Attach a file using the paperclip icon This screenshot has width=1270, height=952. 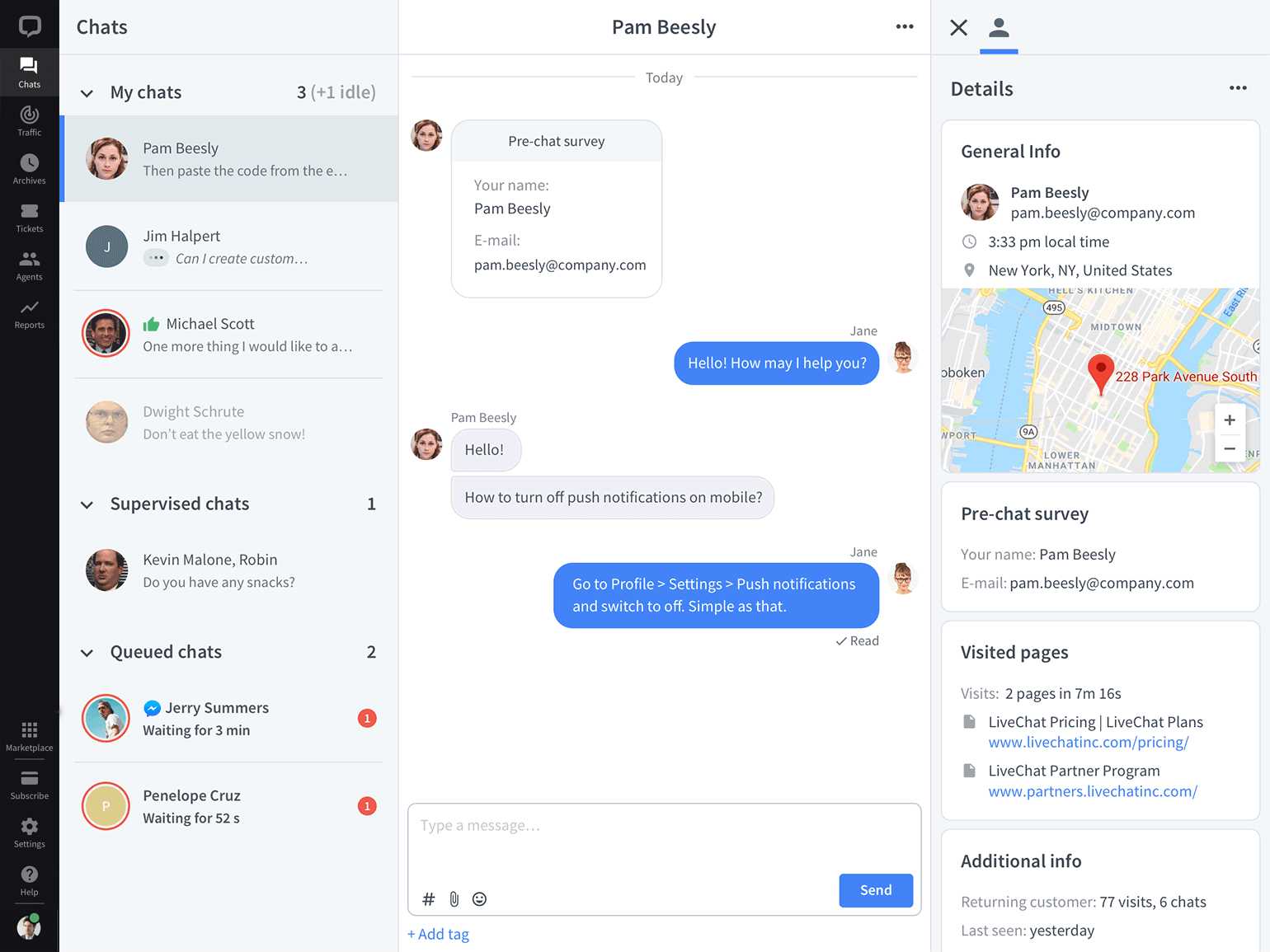454,898
